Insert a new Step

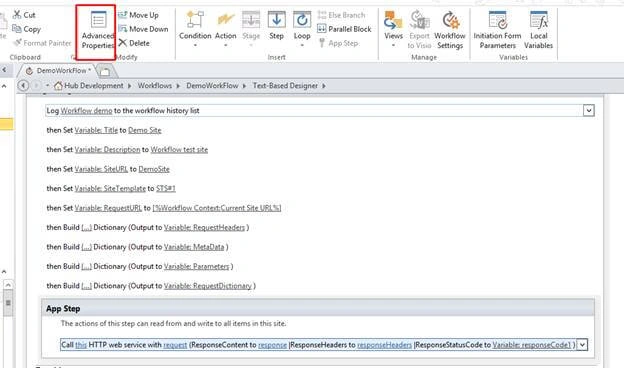pos(276,26)
